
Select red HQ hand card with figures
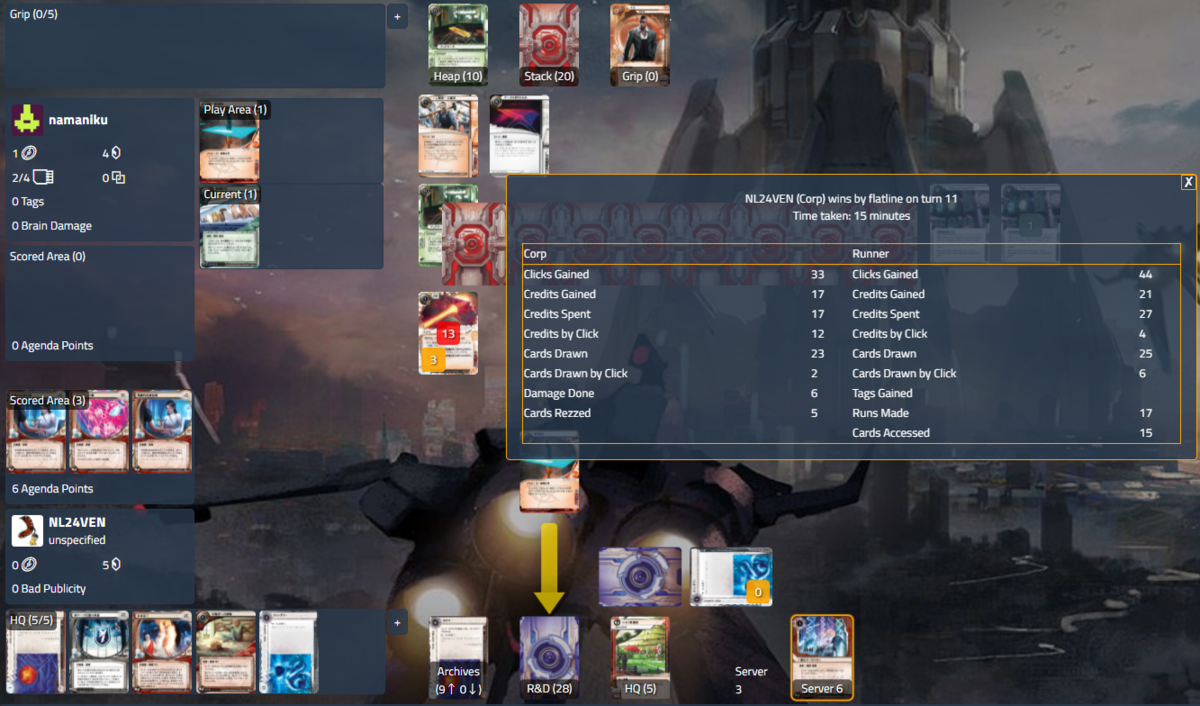[x=161, y=652]
